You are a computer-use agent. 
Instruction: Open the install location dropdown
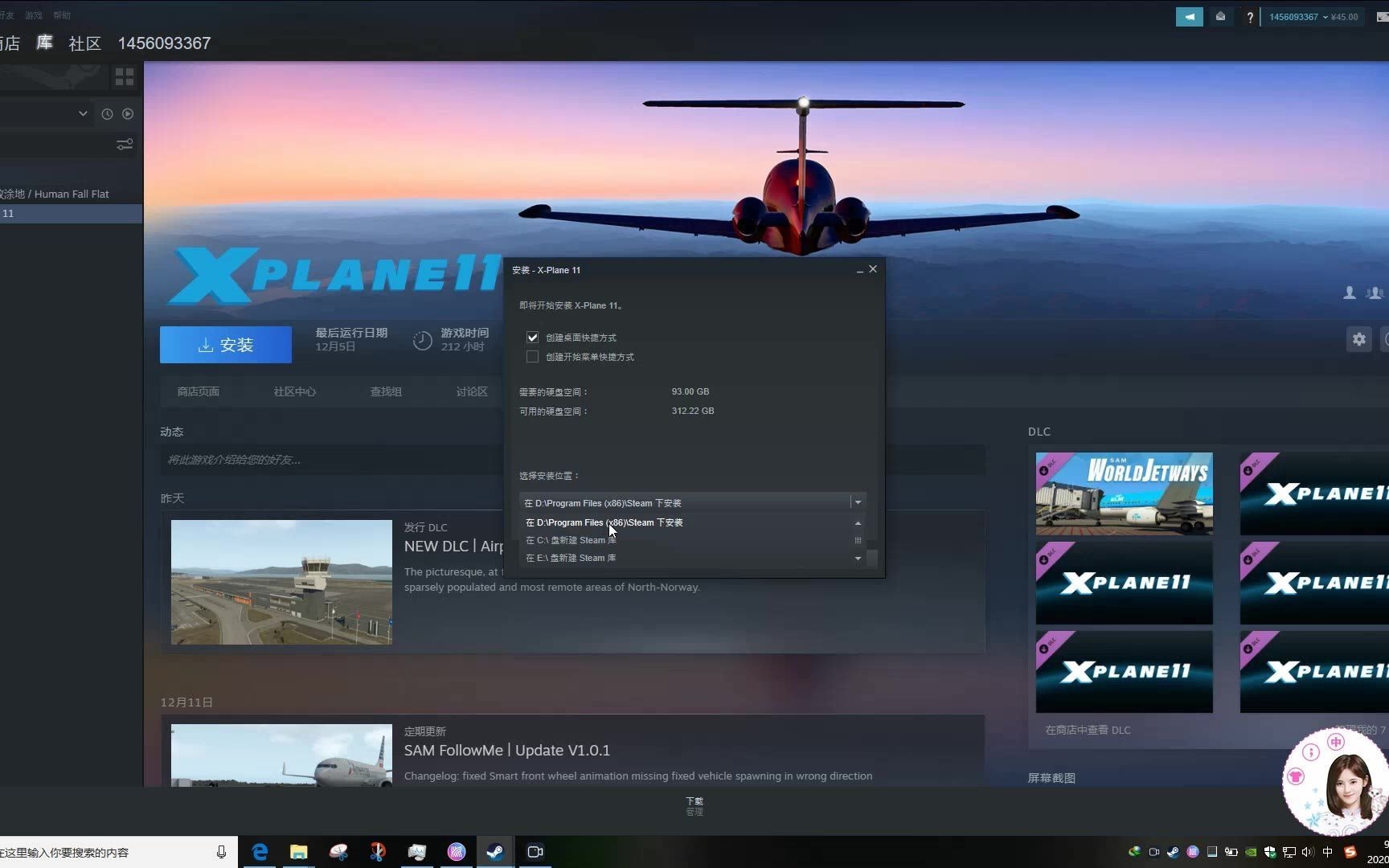click(857, 502)
